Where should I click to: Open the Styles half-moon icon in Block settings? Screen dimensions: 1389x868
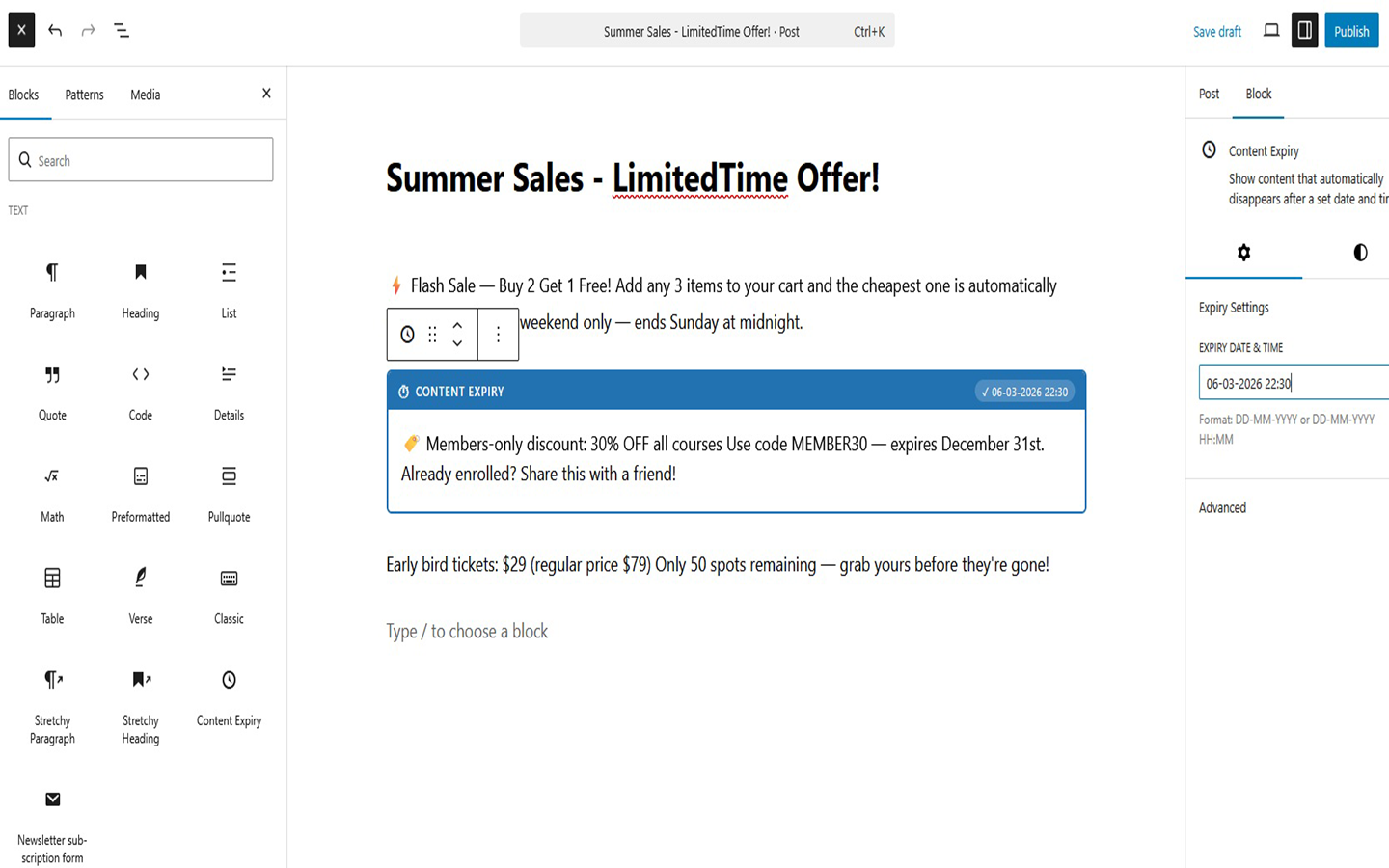pos(1360,253)
